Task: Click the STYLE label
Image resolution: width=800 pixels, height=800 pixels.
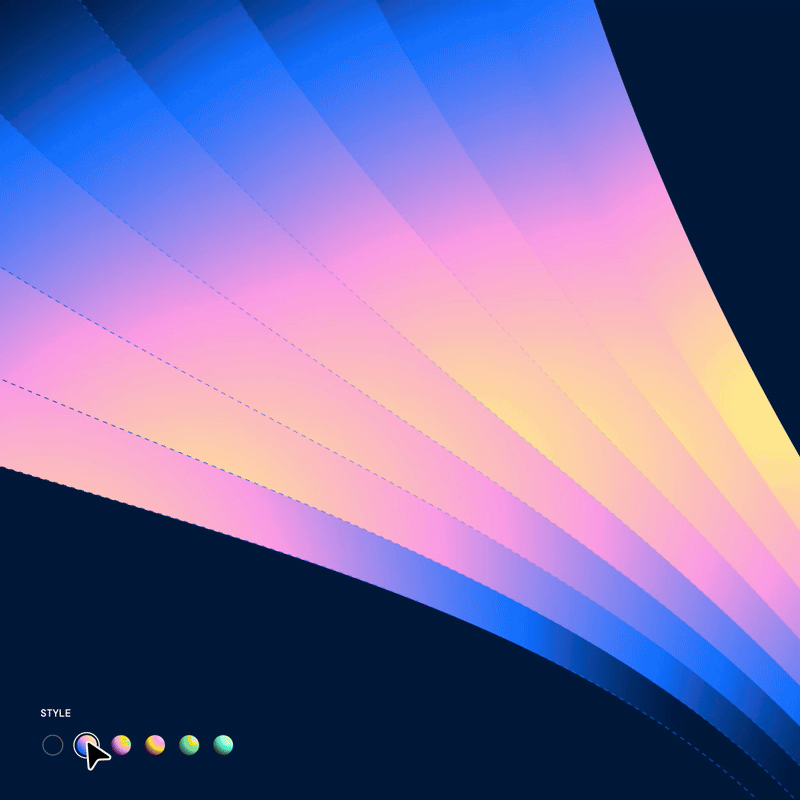Action: (x=56, y=713)
